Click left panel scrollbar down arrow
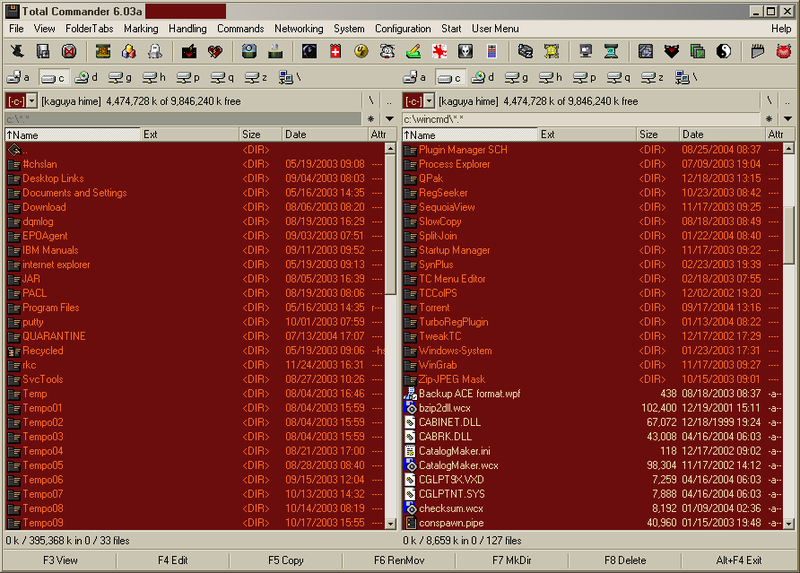Image resolution: width=800 pixels, height=573 pixels. tap(390, 524)
